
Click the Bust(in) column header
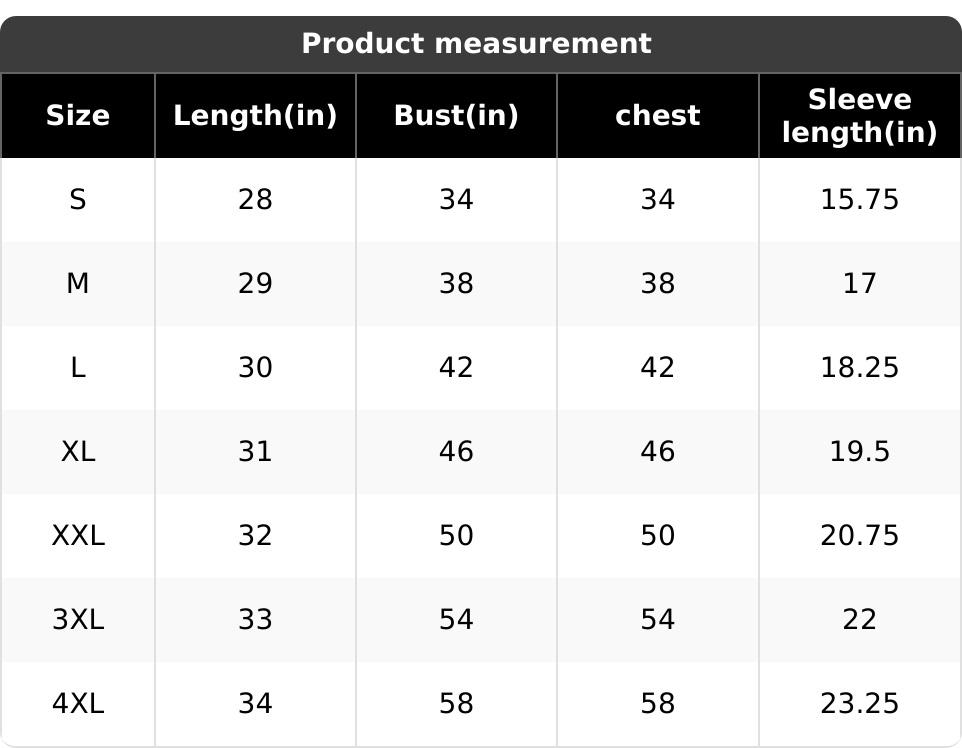[456, 116]
